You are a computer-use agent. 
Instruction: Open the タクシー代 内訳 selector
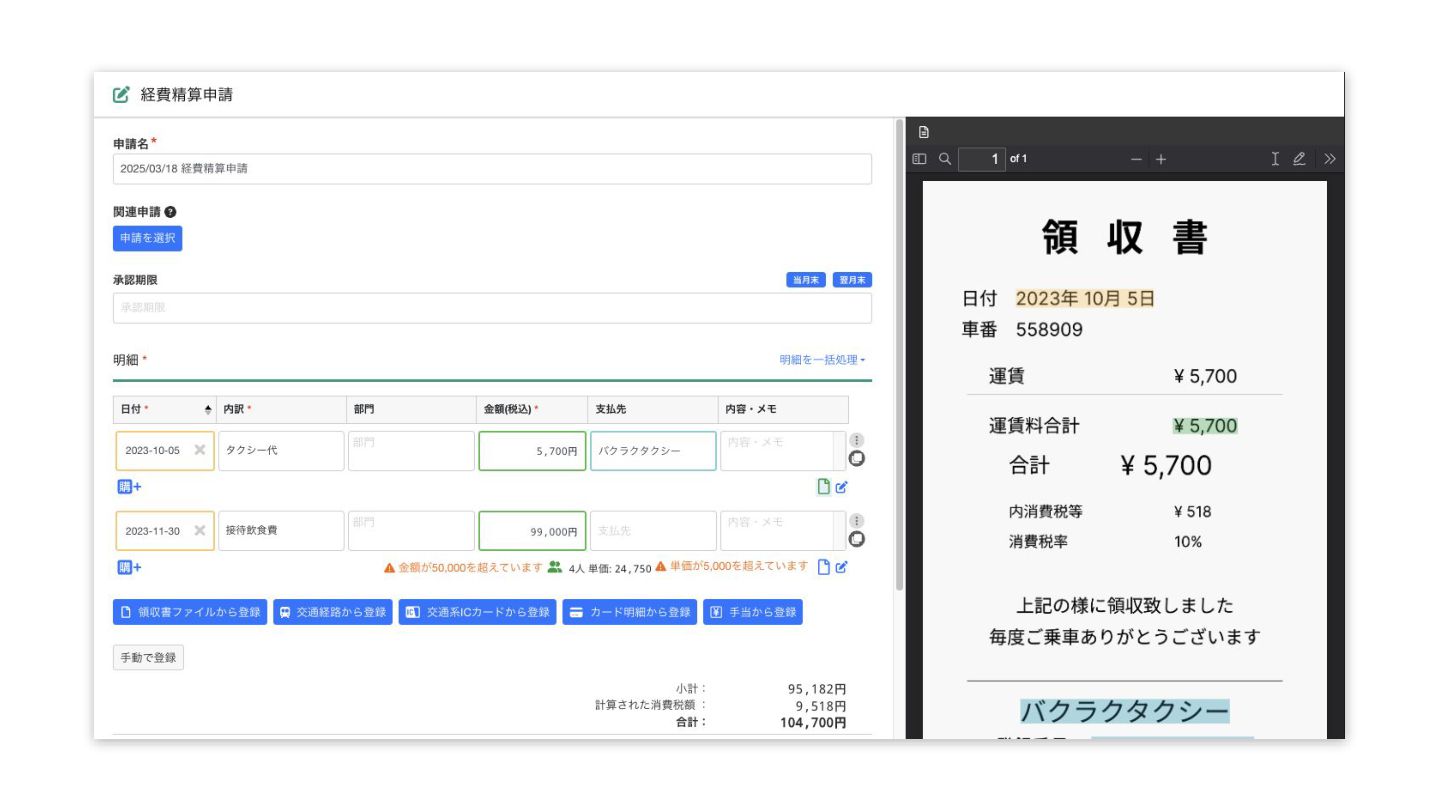point(281,451)
